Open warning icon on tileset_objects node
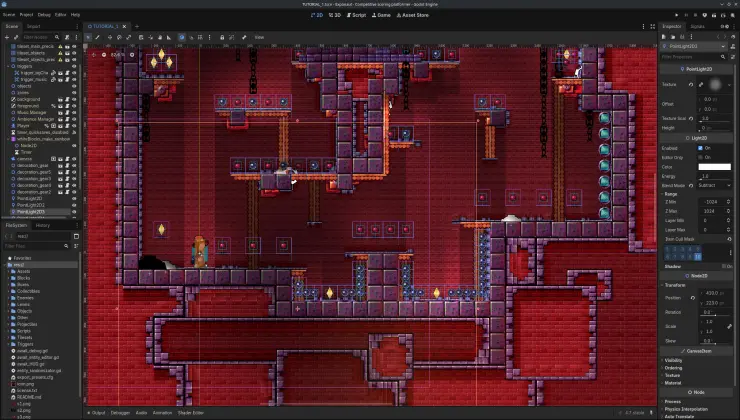 60,53
